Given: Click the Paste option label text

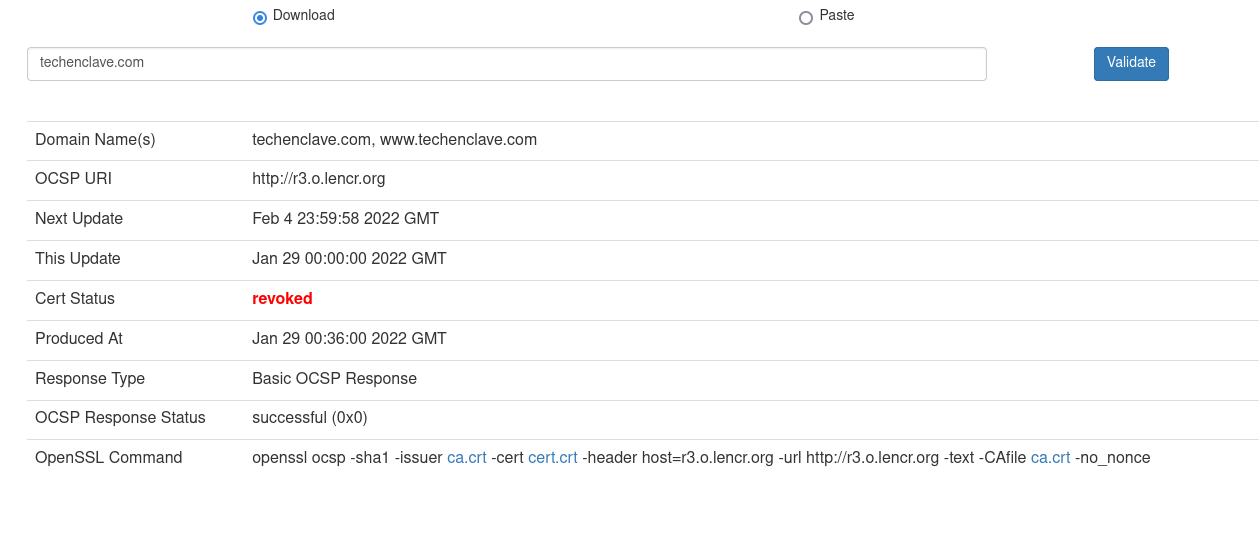Looking at the screenshot, I should [x=837, y=16].
